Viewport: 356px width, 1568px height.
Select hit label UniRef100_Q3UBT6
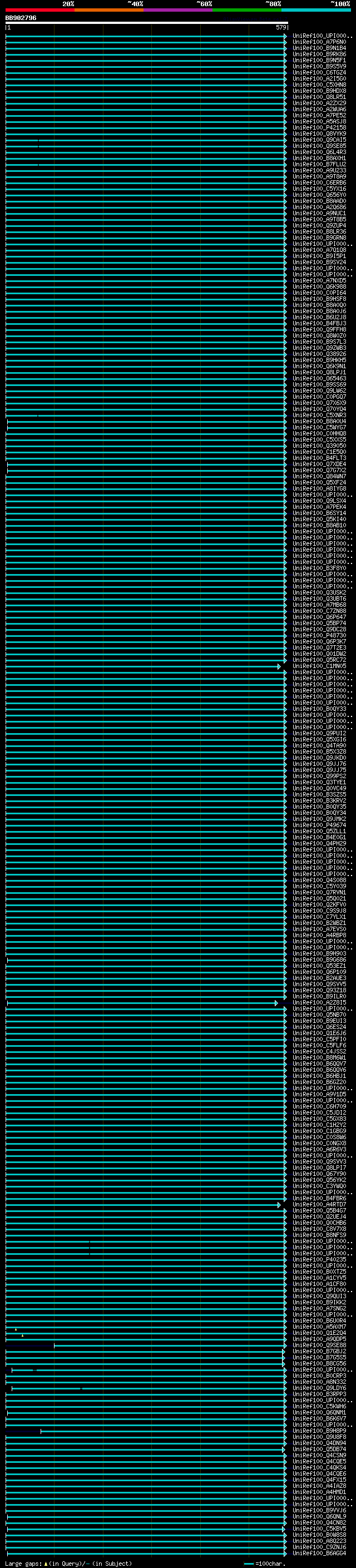[319, 599]
